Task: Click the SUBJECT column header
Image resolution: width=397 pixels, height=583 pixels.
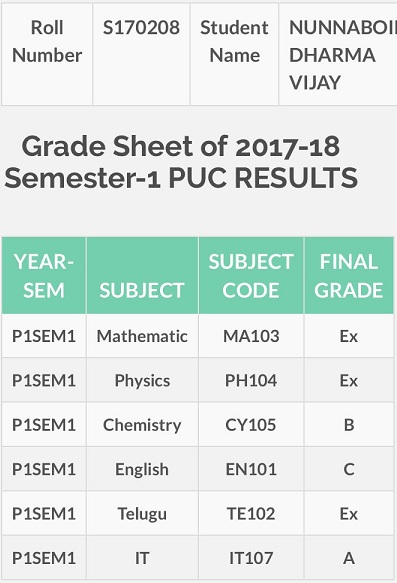Action: [142, 276]
